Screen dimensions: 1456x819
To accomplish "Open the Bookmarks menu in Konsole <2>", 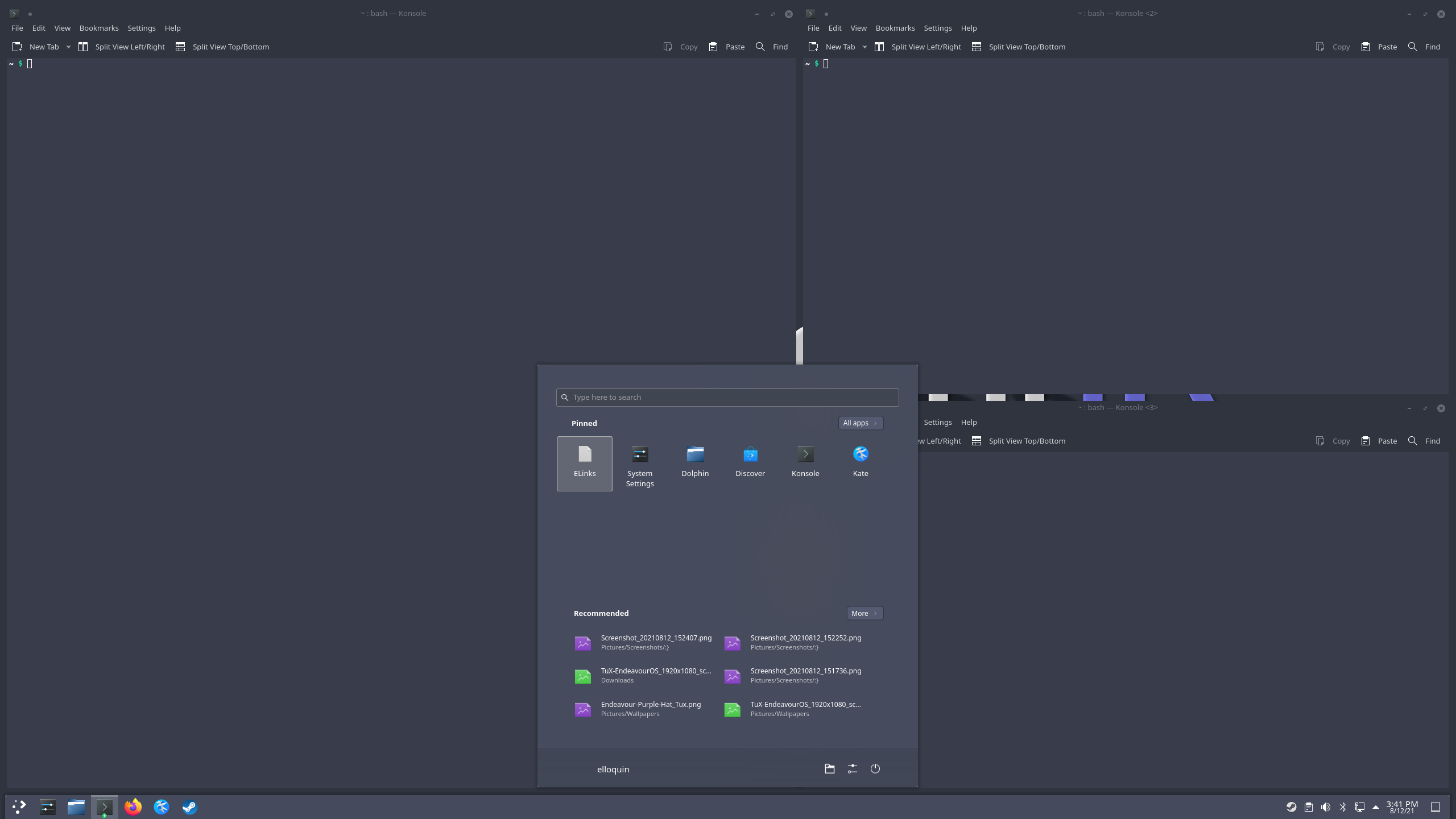I will pos(895,28).
